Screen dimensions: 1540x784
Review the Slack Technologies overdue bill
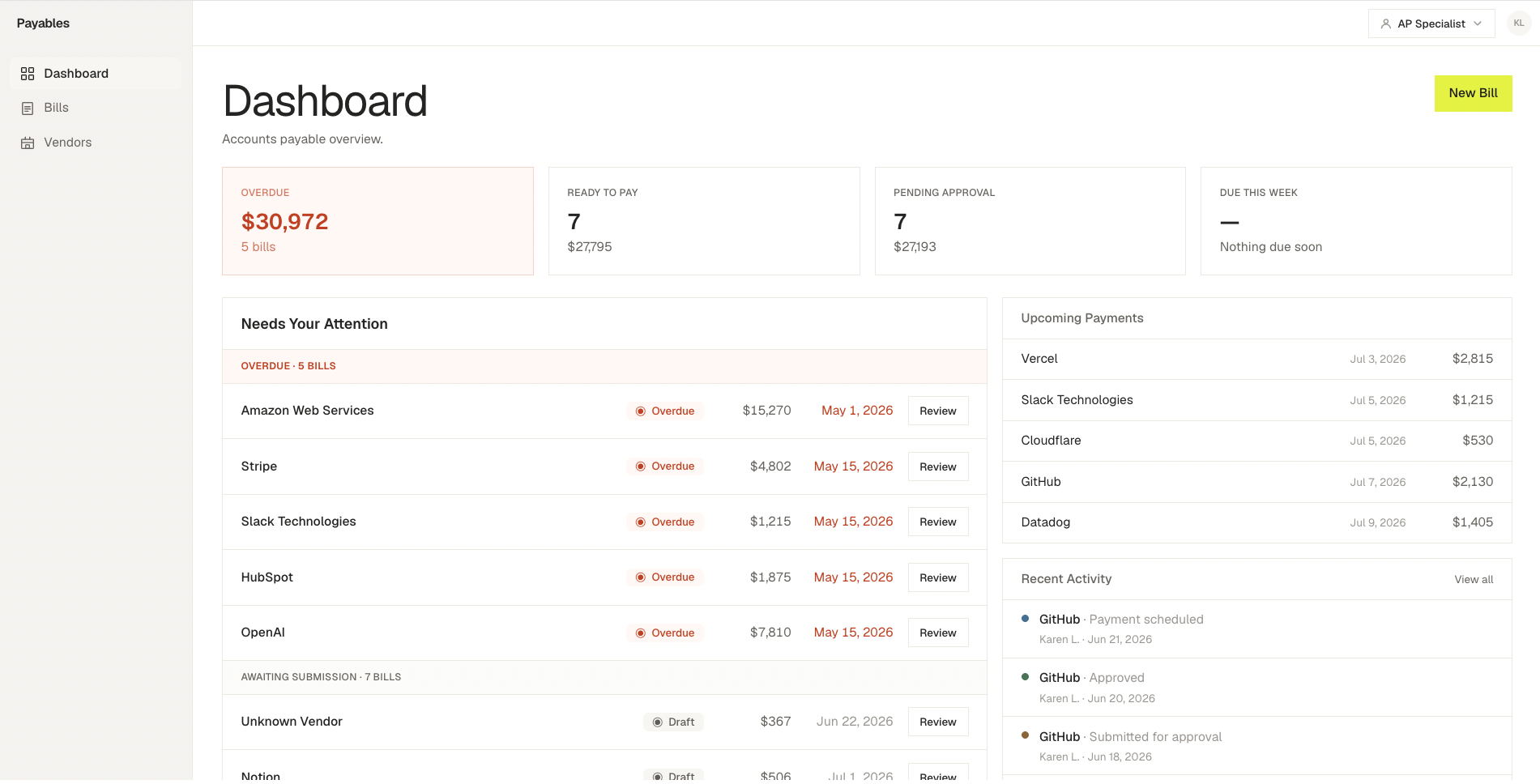(x=938, y=522)
